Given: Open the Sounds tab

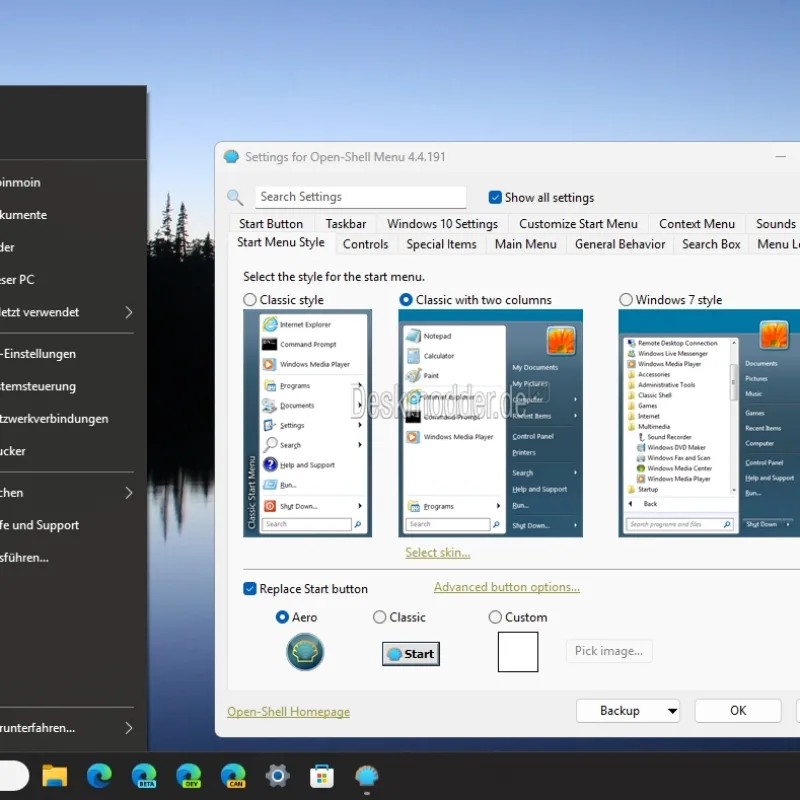Looking at the screenshot, I should point(774,224).
